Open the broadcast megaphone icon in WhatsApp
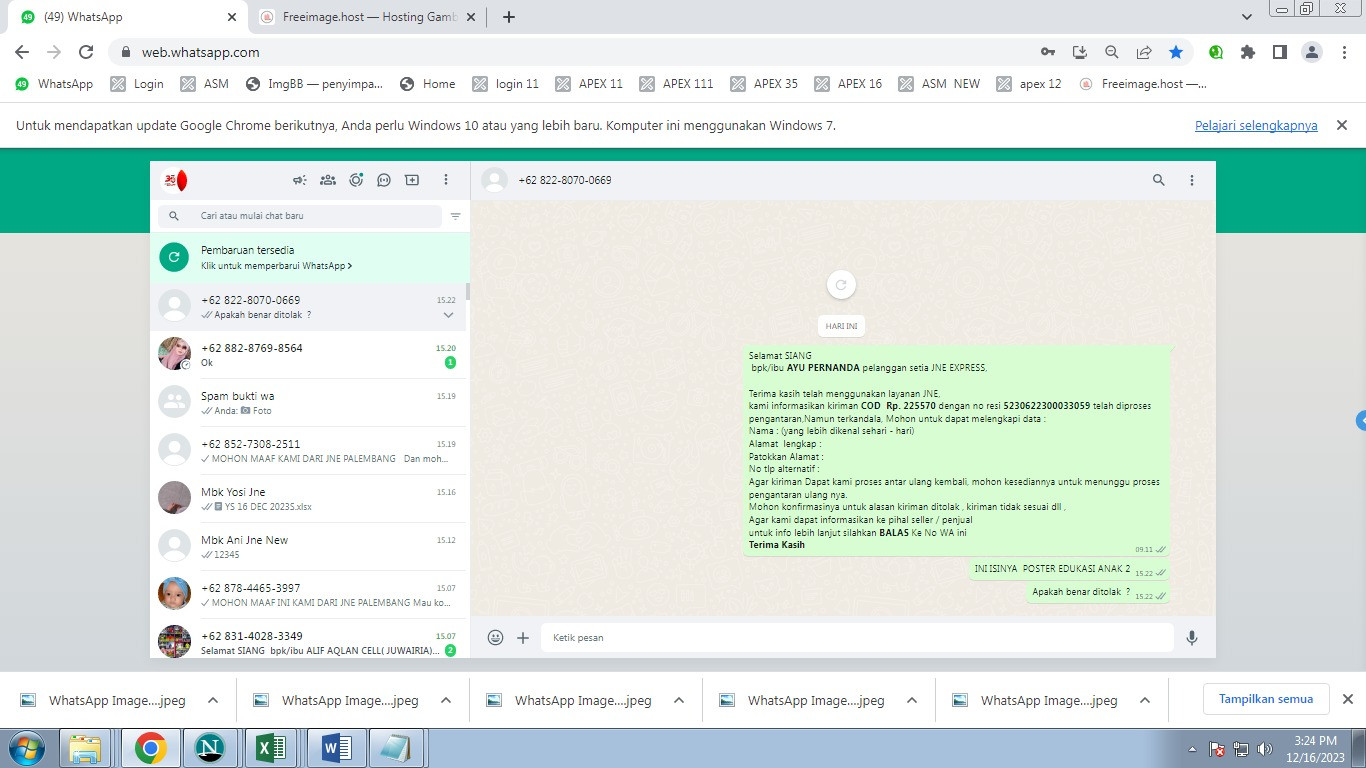 click(x=299, y=180)
